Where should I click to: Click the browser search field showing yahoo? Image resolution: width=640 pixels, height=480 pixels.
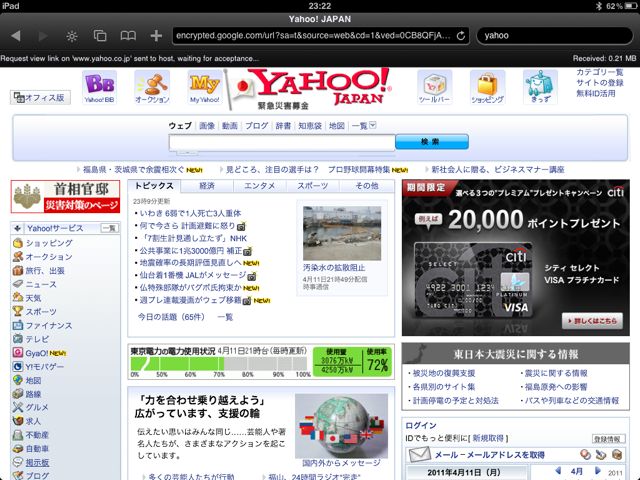tap(555, 36)
